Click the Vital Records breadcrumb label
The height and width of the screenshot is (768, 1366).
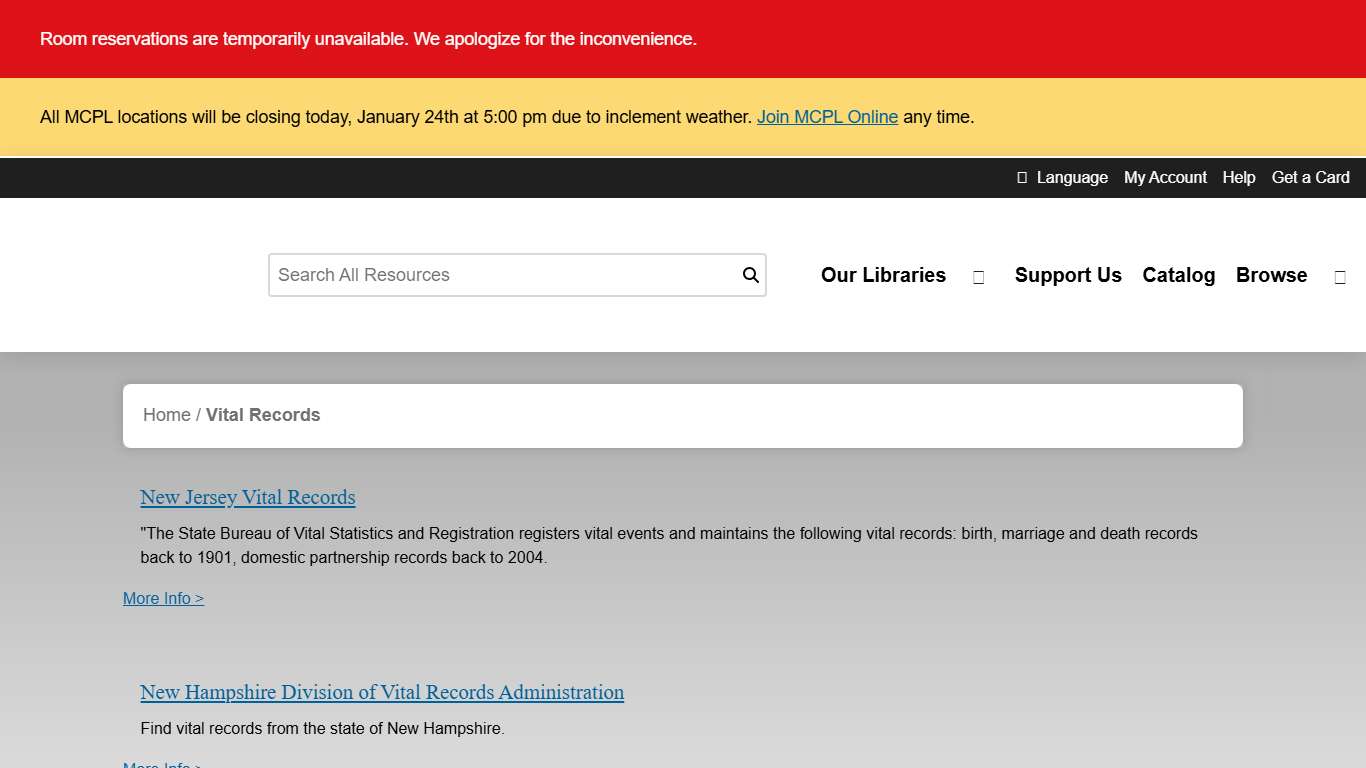[x=263, y=414]
